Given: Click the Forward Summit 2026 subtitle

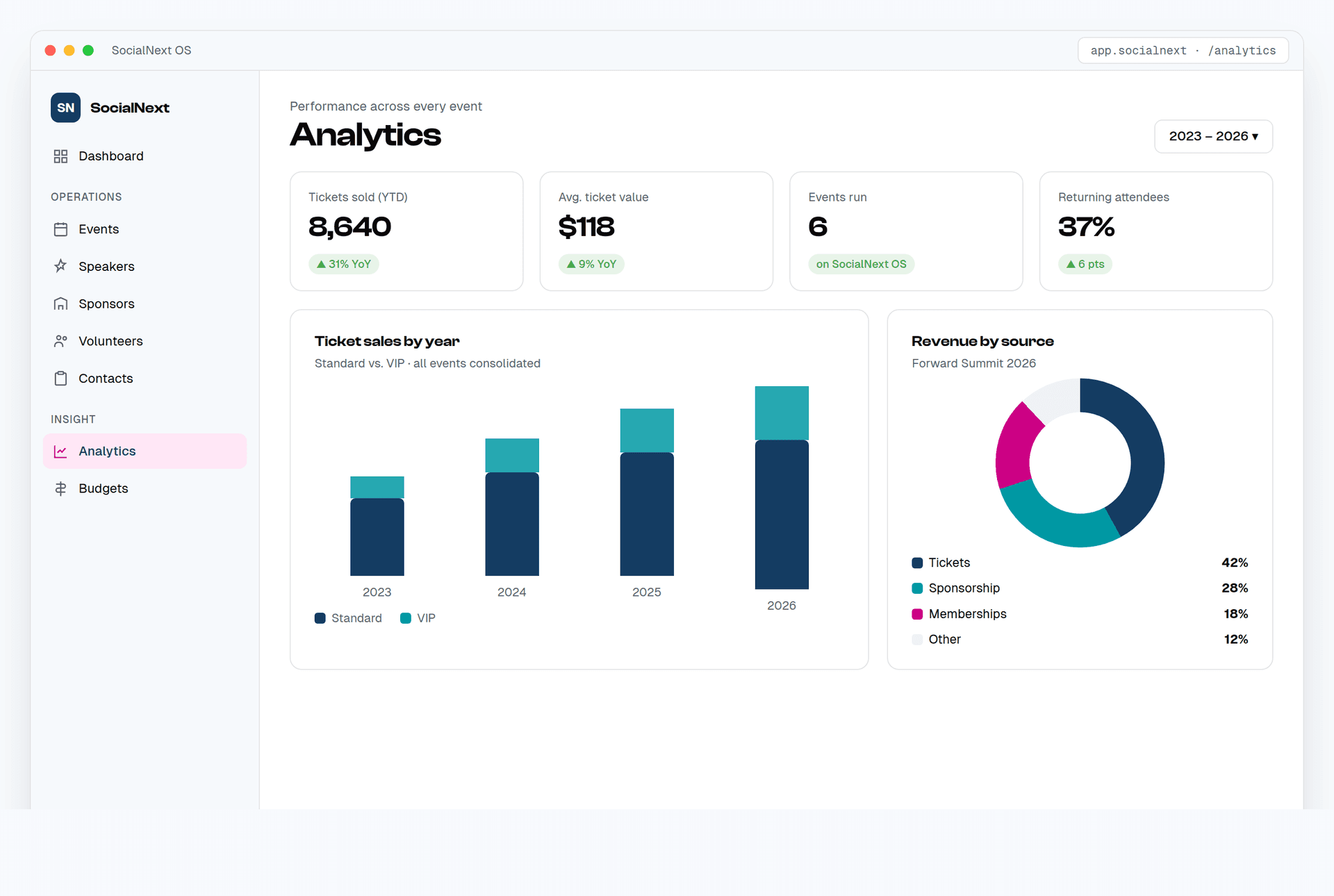Looking at the screenshot, I should click(973, 363).
